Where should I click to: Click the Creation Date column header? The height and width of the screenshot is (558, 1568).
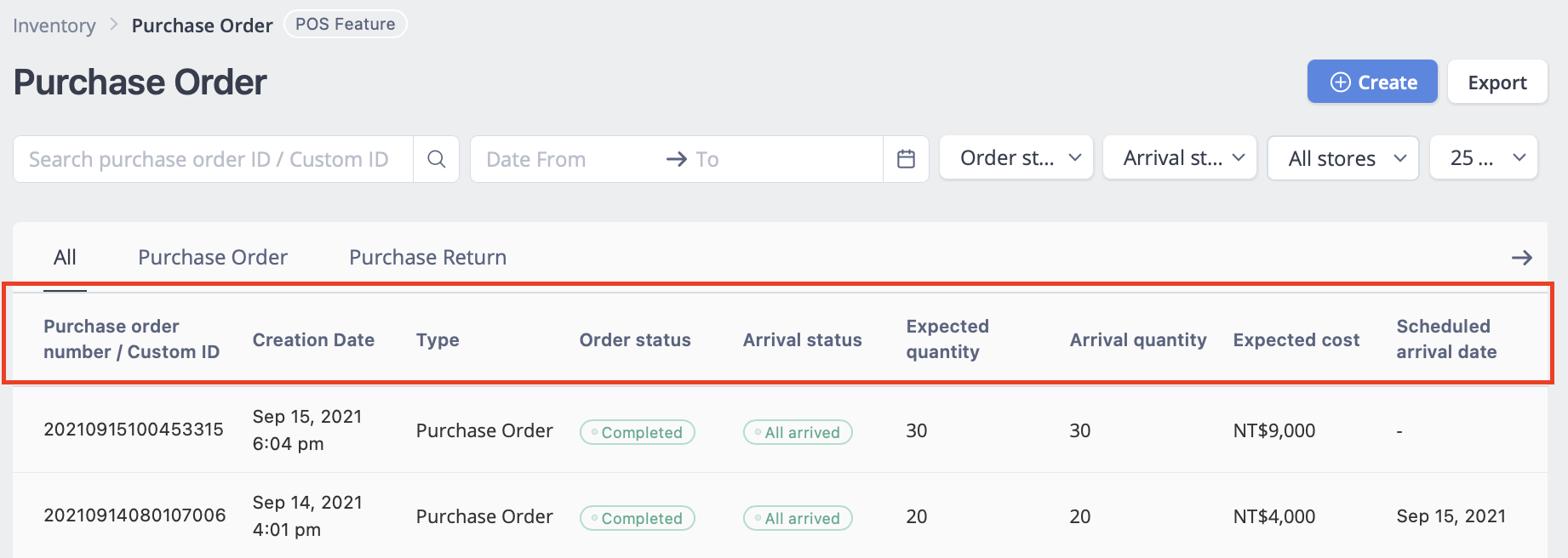(x=313, y=339)
